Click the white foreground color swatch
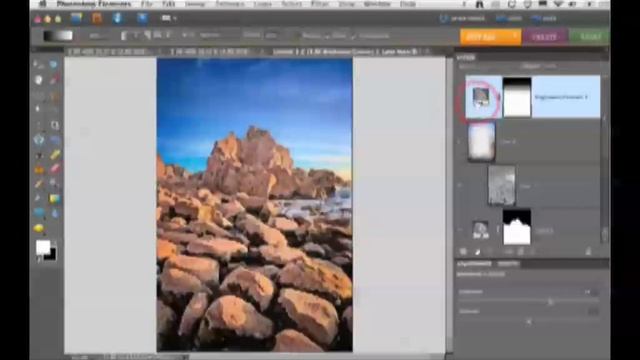 pyautogui.click(x=43, y=247)
